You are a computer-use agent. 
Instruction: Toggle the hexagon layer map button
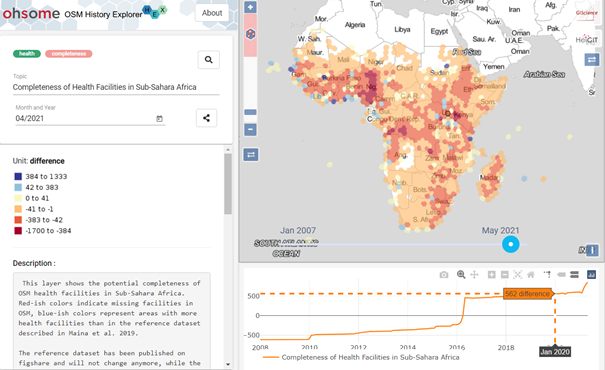[250, 34]
